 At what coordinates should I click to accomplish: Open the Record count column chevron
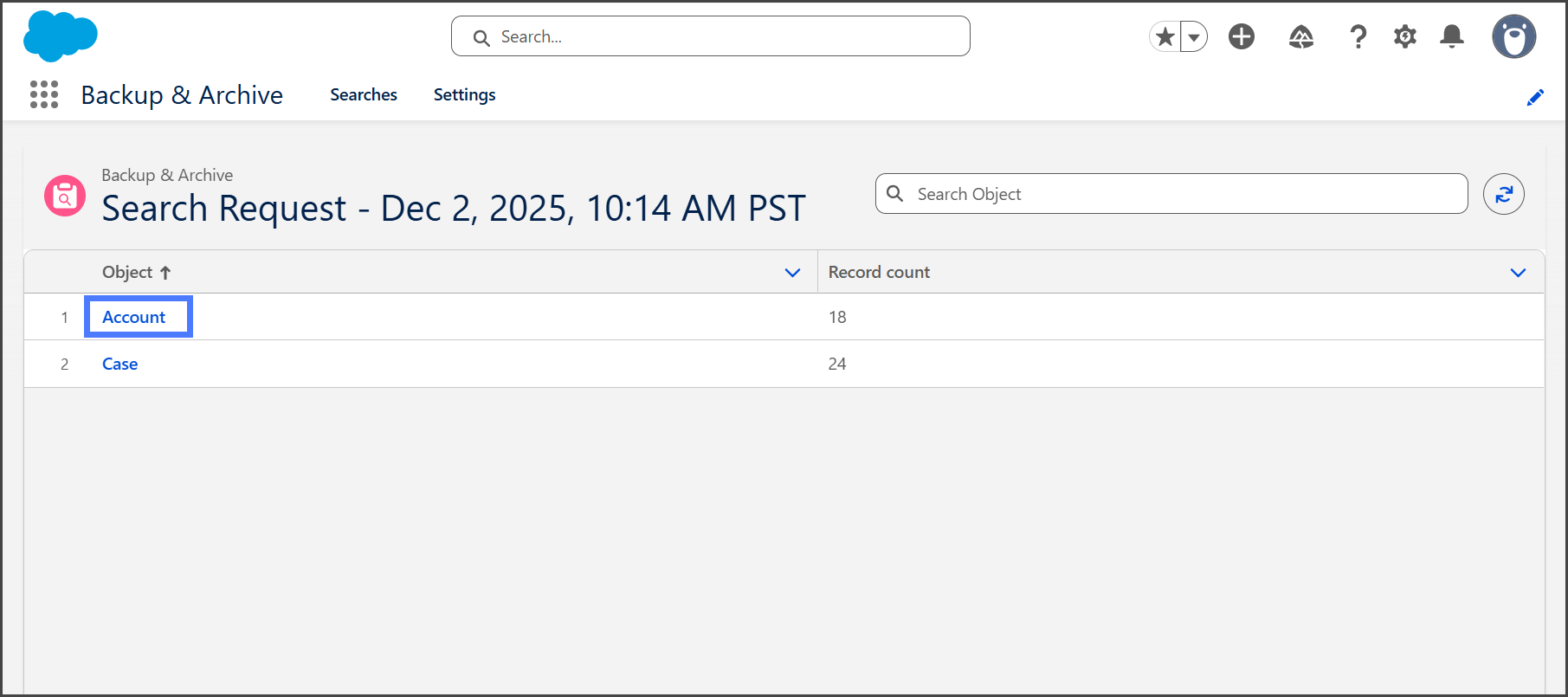coord(1518,273)
